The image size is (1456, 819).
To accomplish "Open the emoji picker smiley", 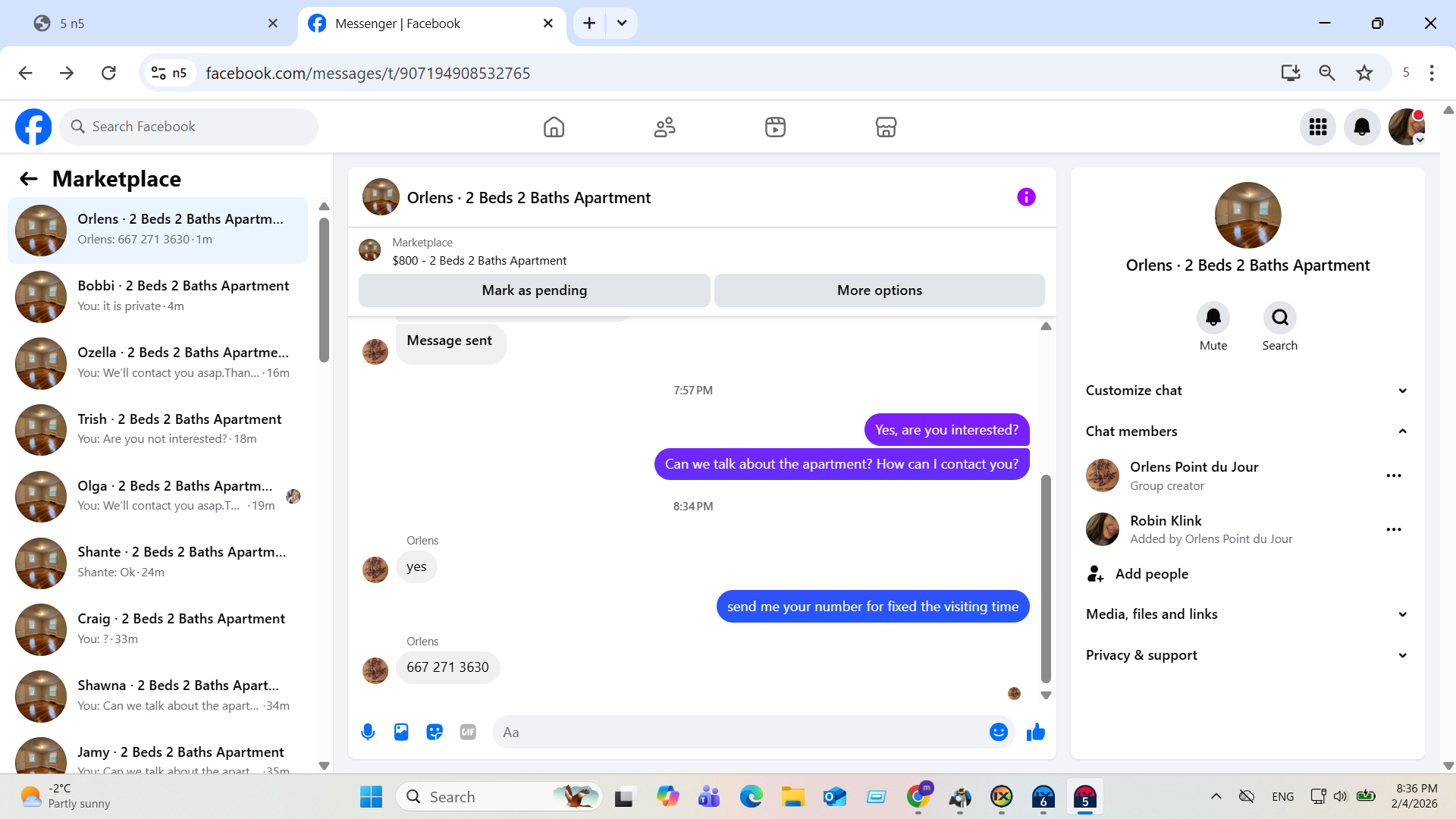I will click(x=998, y=732).
